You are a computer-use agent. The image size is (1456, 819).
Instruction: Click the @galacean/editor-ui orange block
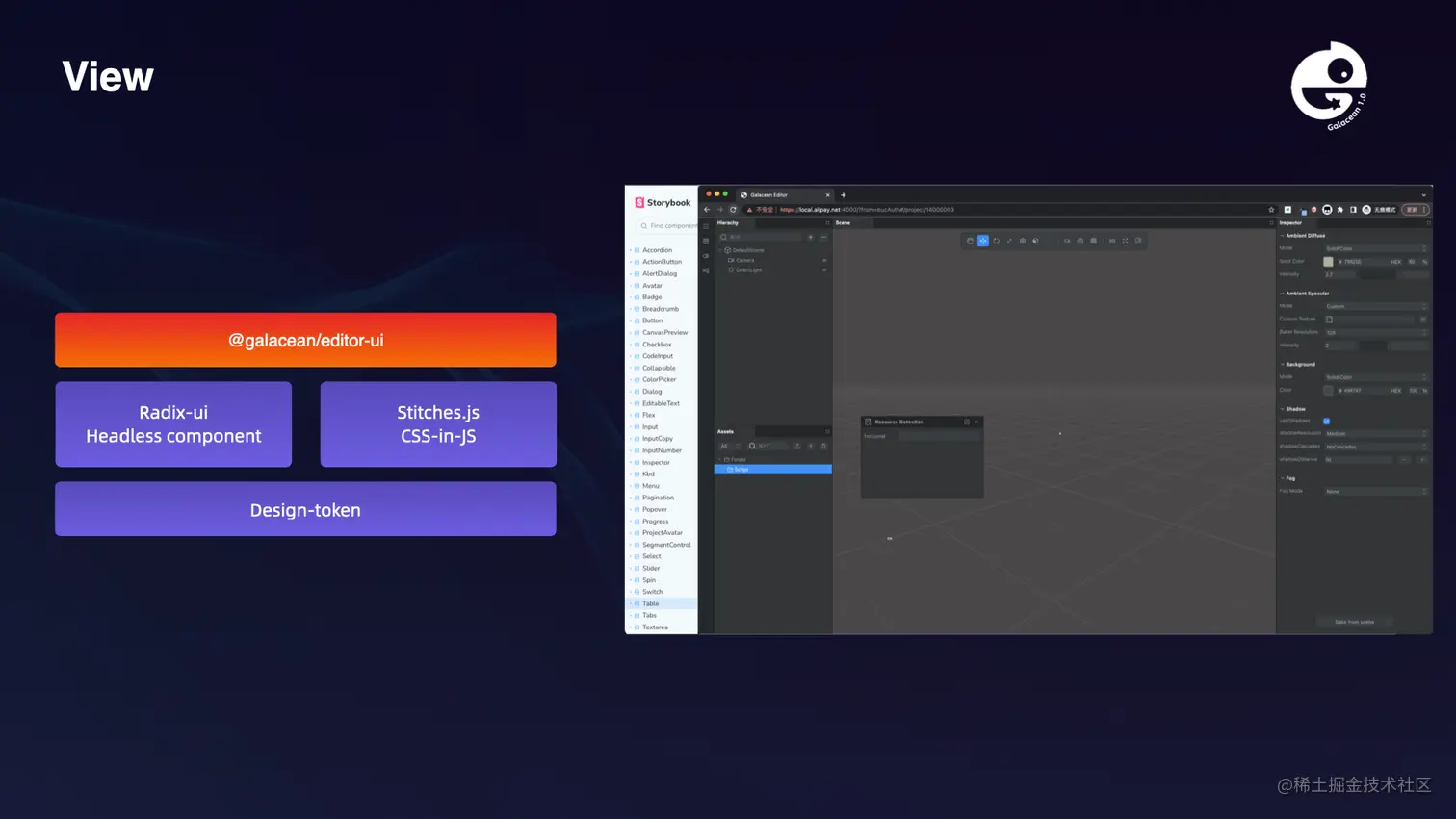coord(305,340)
